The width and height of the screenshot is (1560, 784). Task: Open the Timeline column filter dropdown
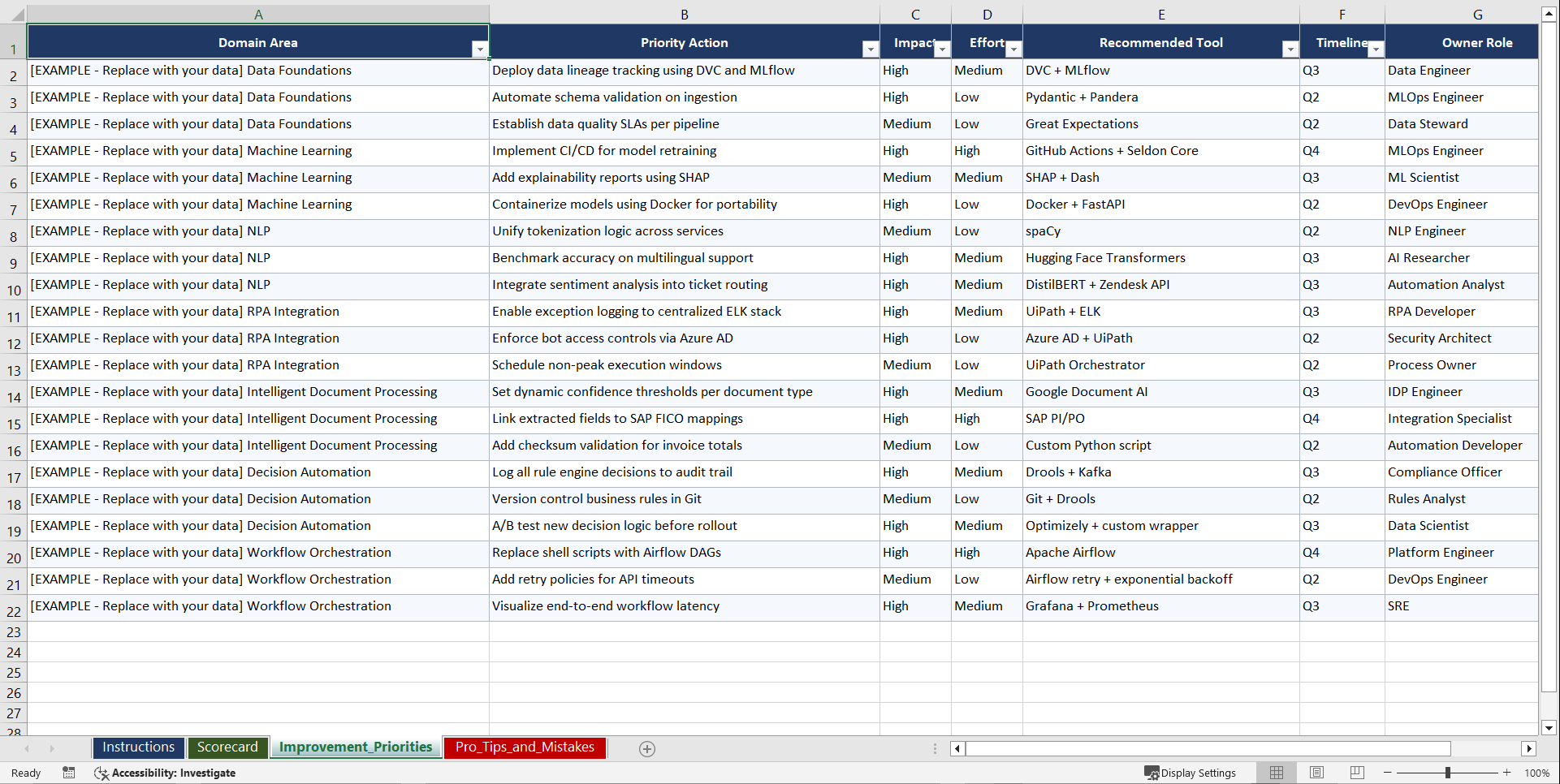tap(1376, 50)
